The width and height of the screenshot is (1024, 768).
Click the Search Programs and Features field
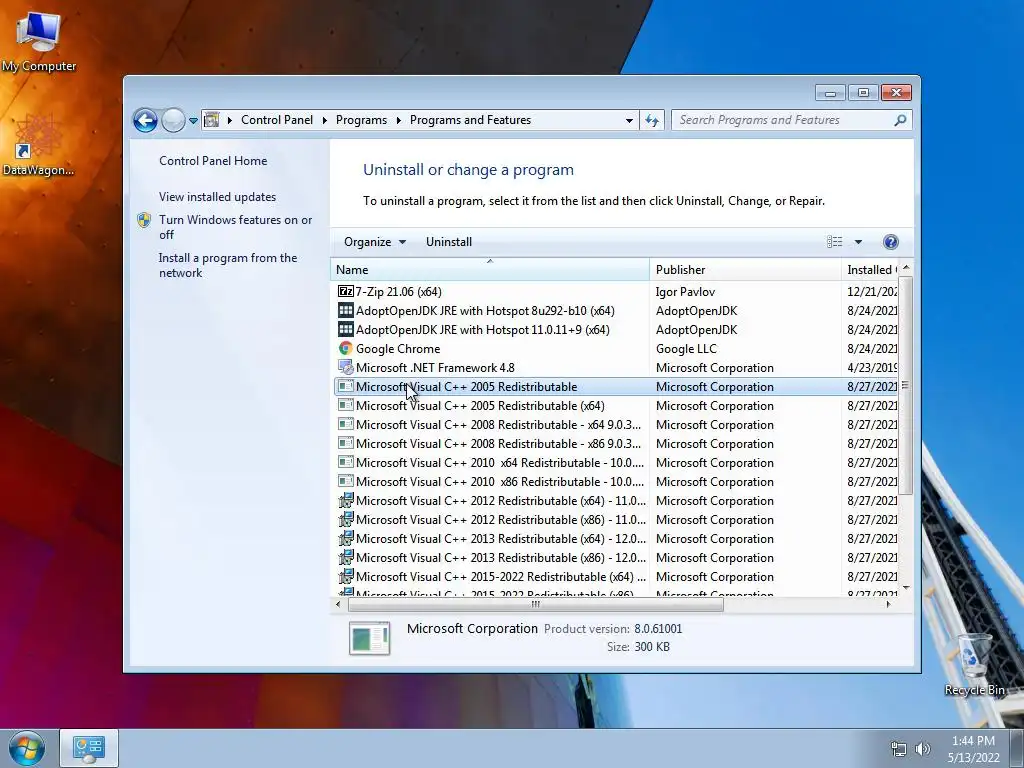[791, 120]
